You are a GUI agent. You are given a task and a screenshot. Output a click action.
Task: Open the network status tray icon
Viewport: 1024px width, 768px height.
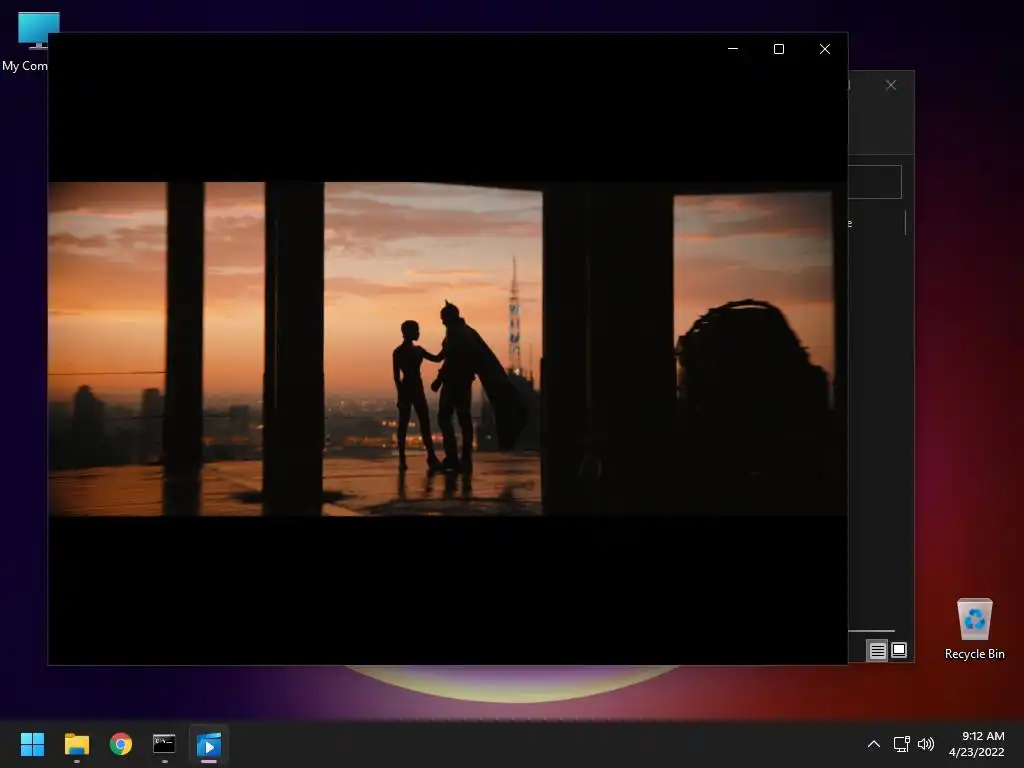901,744
